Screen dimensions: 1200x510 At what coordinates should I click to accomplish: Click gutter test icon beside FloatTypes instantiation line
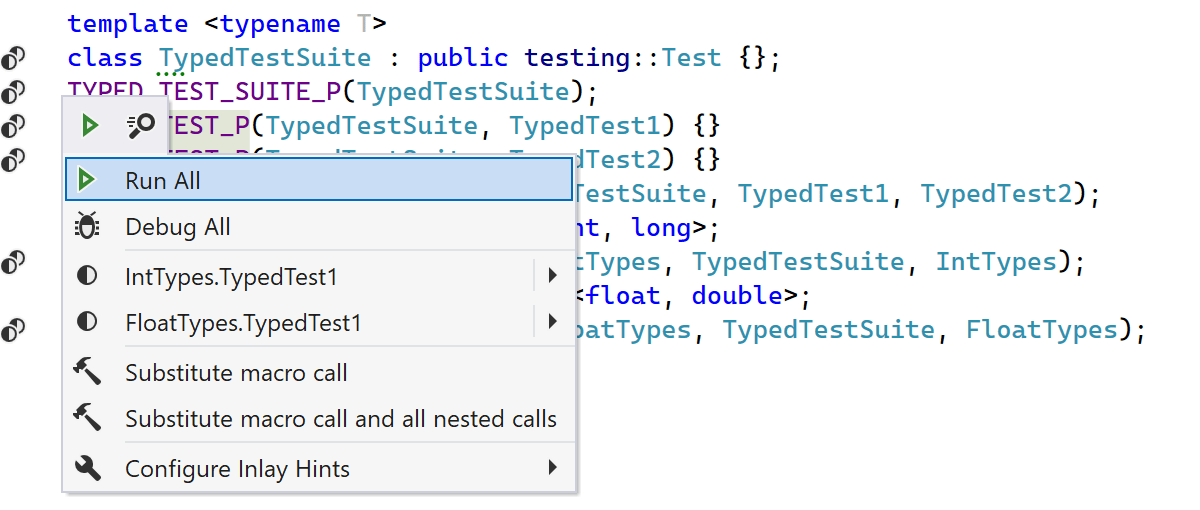[x=13, y=330]
